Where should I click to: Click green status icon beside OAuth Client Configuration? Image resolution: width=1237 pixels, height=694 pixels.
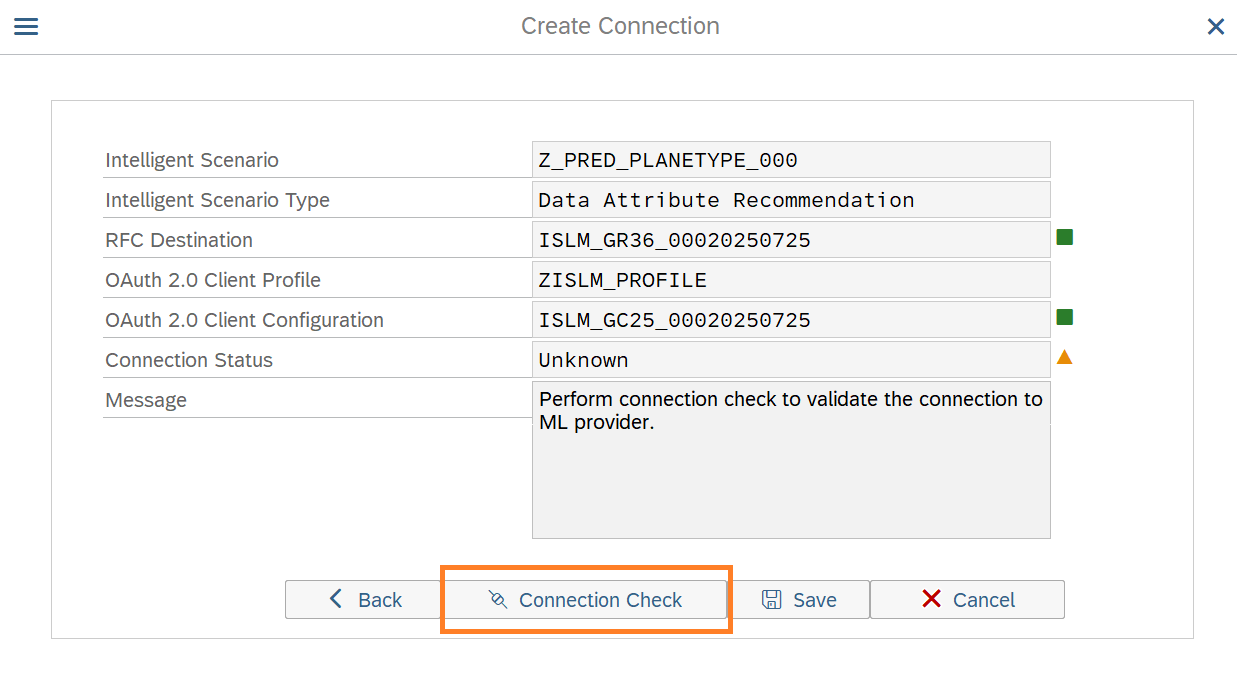(x=1064, y=318)
